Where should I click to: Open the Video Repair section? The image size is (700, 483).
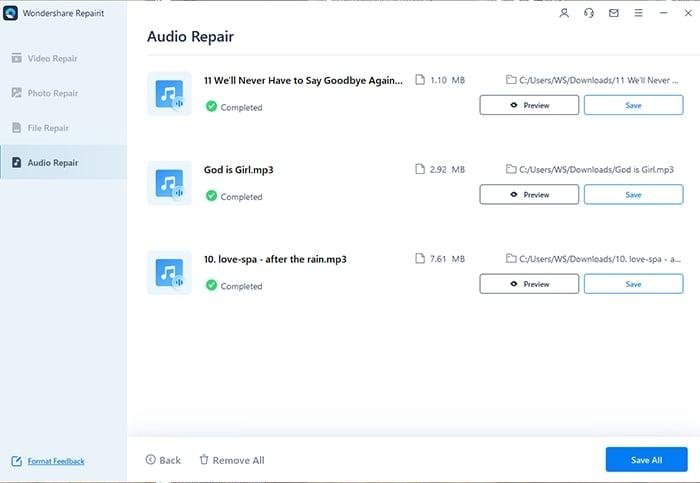[63, 58]
